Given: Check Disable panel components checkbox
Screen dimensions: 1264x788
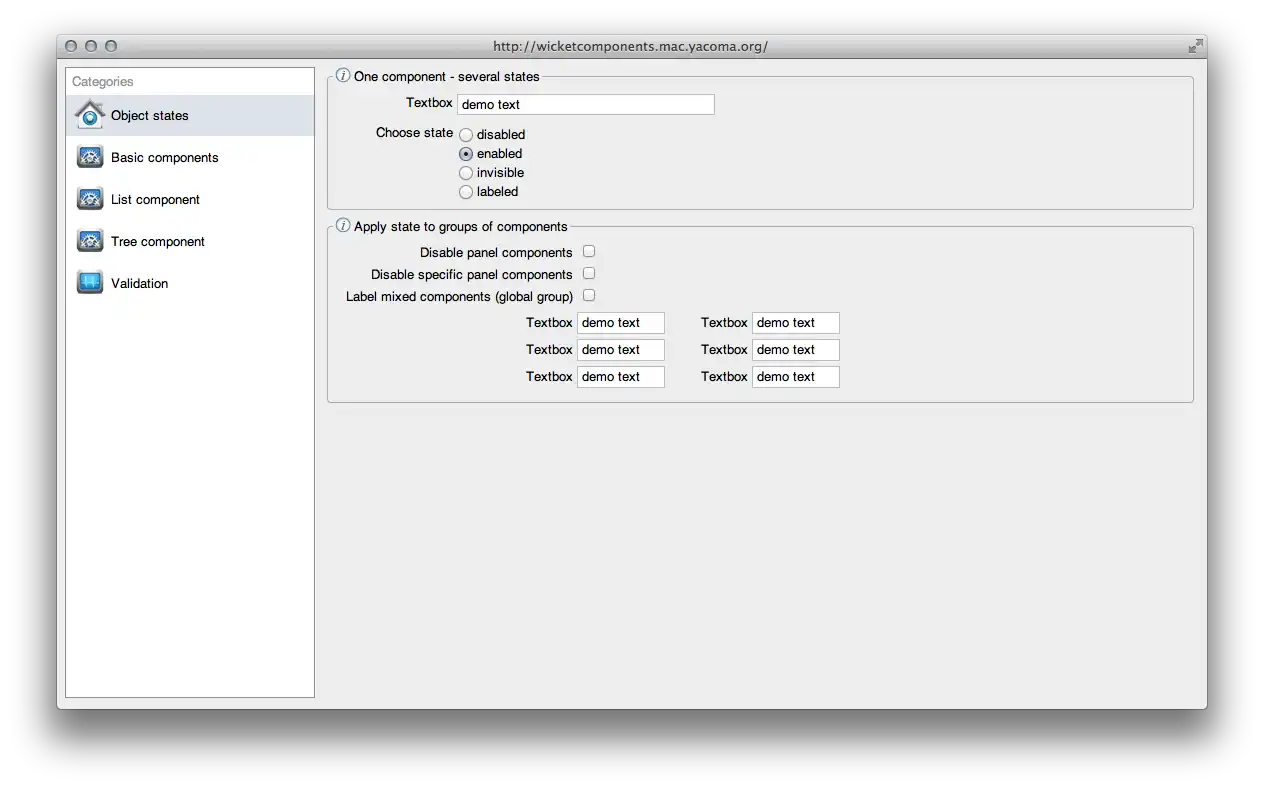Looking at the screenshot, I should point(589,251).
